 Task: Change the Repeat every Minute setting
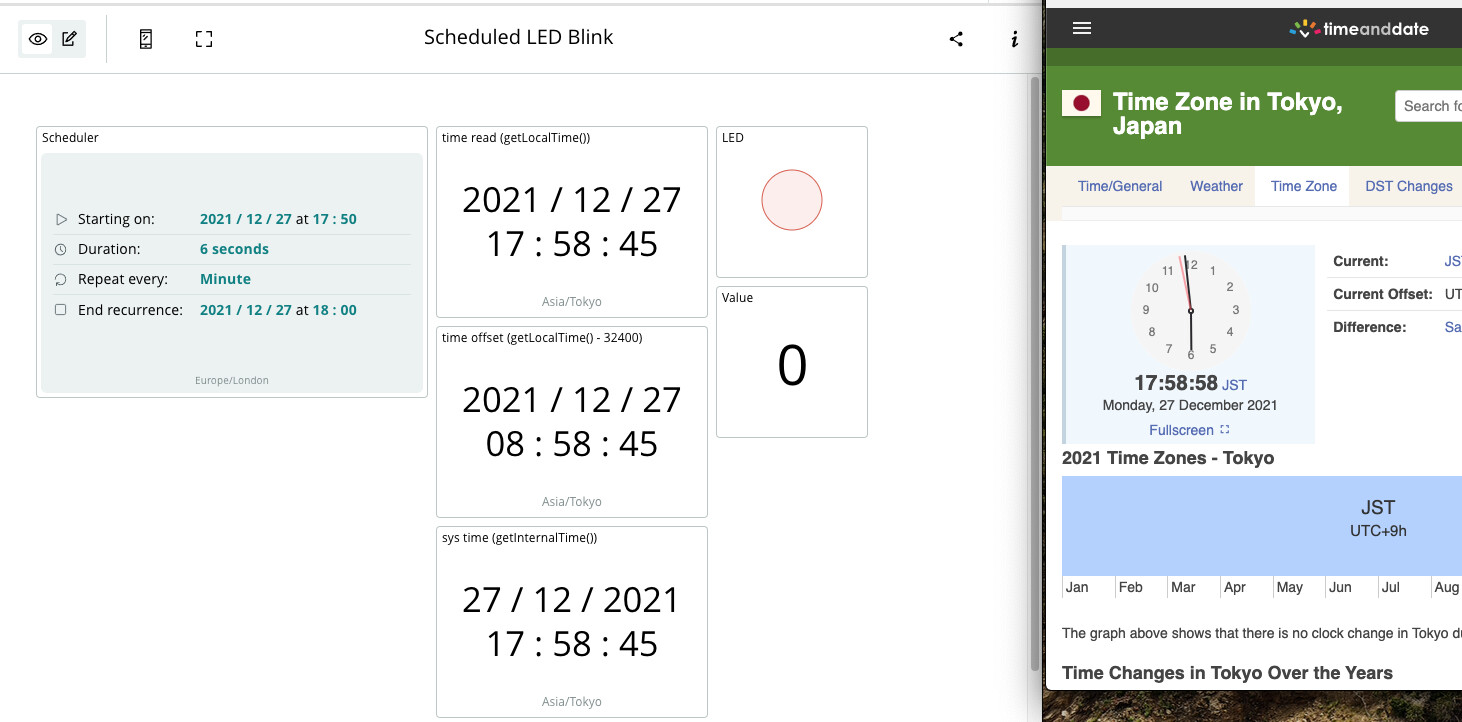[x=225, y=279]
